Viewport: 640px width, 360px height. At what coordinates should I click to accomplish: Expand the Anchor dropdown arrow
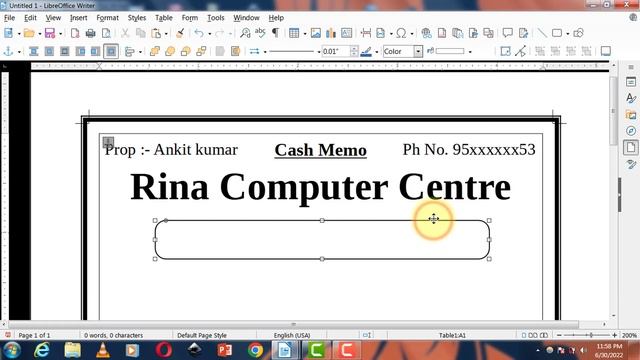(x=19, y=52)
